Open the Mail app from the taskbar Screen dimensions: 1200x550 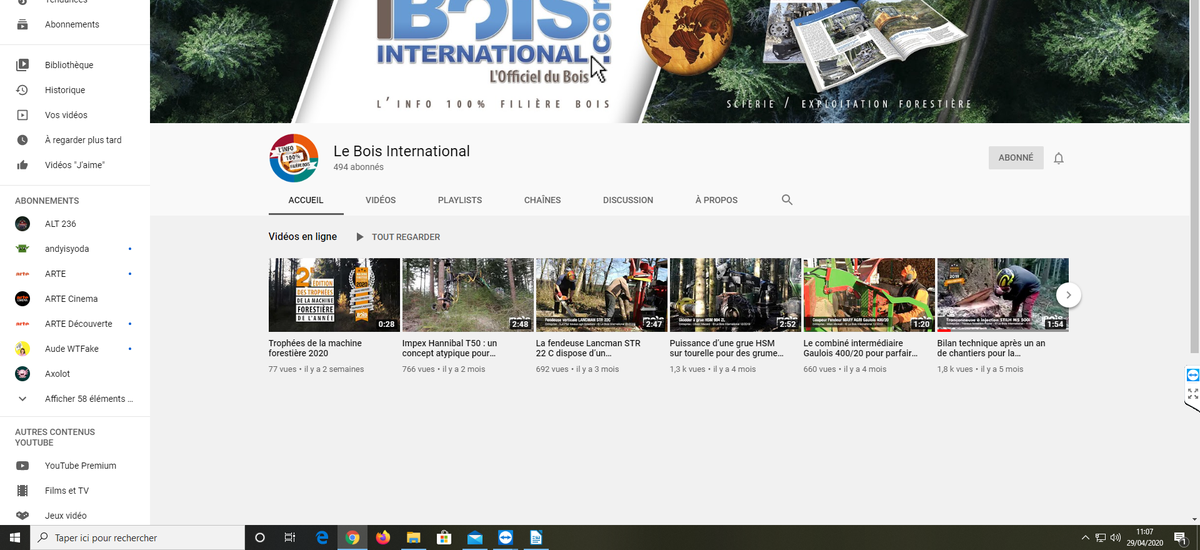click(475, 538)
